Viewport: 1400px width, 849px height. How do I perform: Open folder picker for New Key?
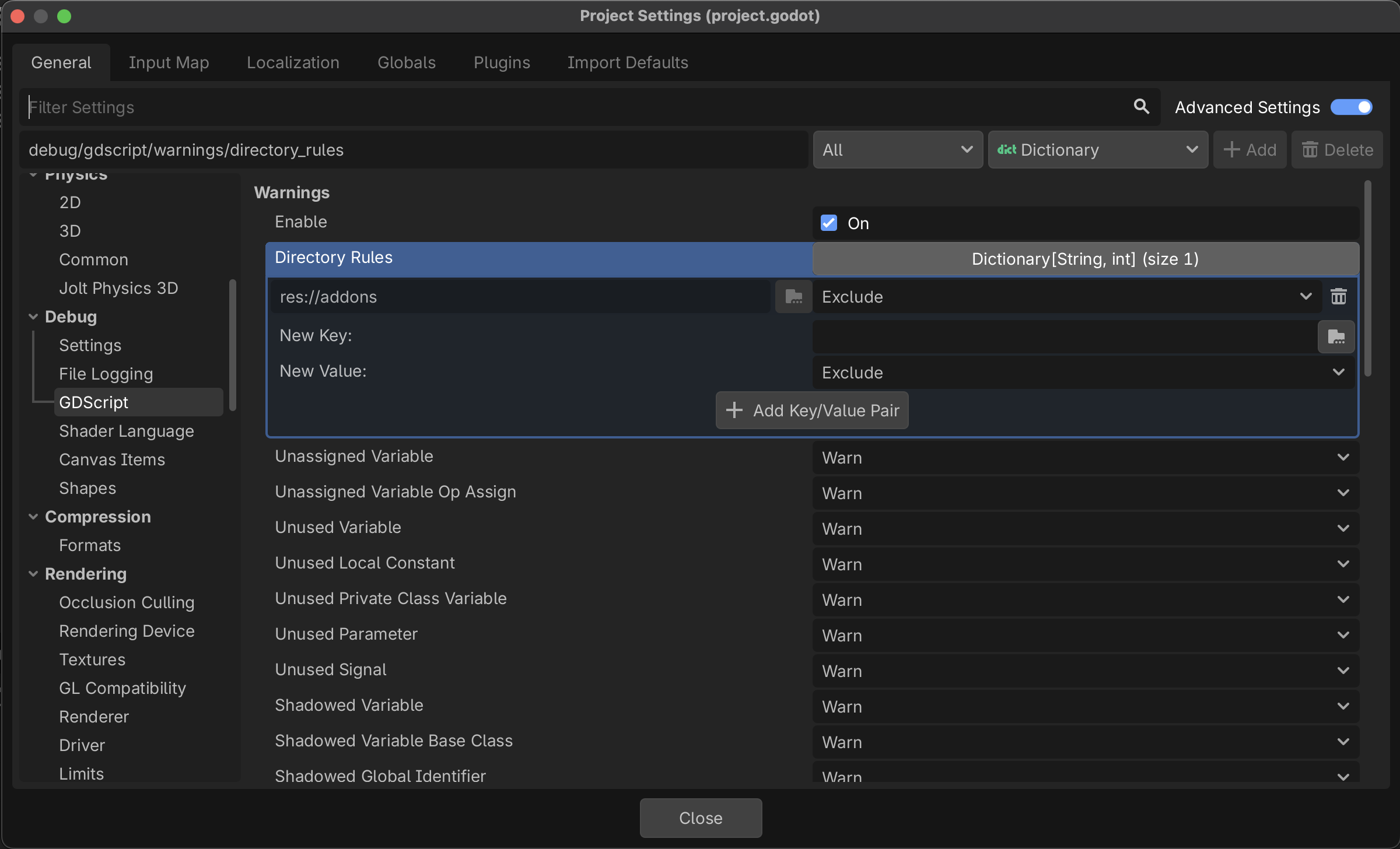(x=1336, y=336)
